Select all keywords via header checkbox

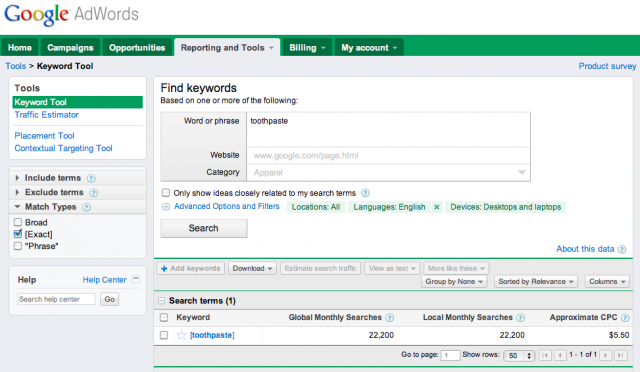pos(164,317)
